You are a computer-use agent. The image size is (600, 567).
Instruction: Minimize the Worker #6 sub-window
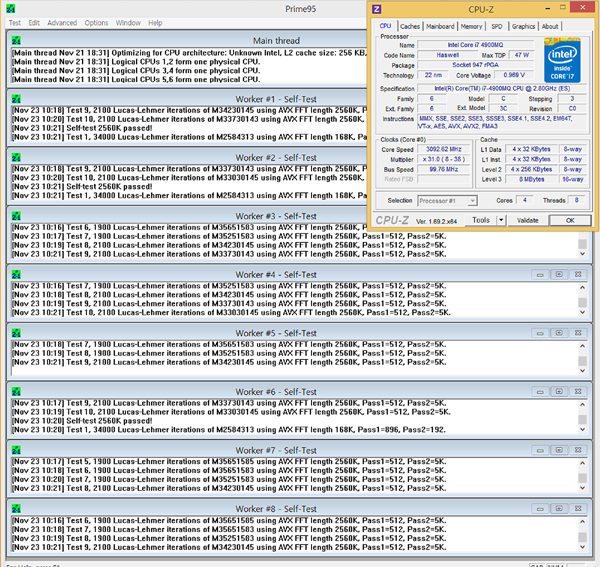pos(540,391)
